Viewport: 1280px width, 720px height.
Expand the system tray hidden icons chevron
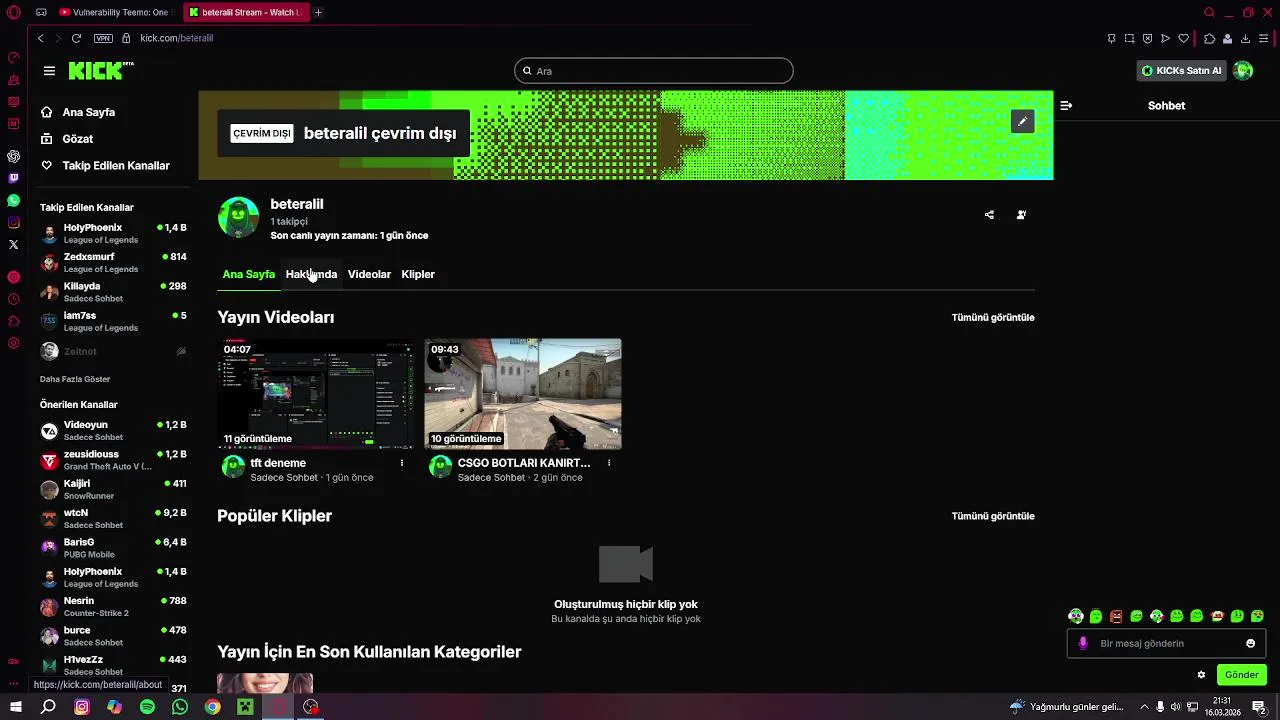pos(1144,707)
